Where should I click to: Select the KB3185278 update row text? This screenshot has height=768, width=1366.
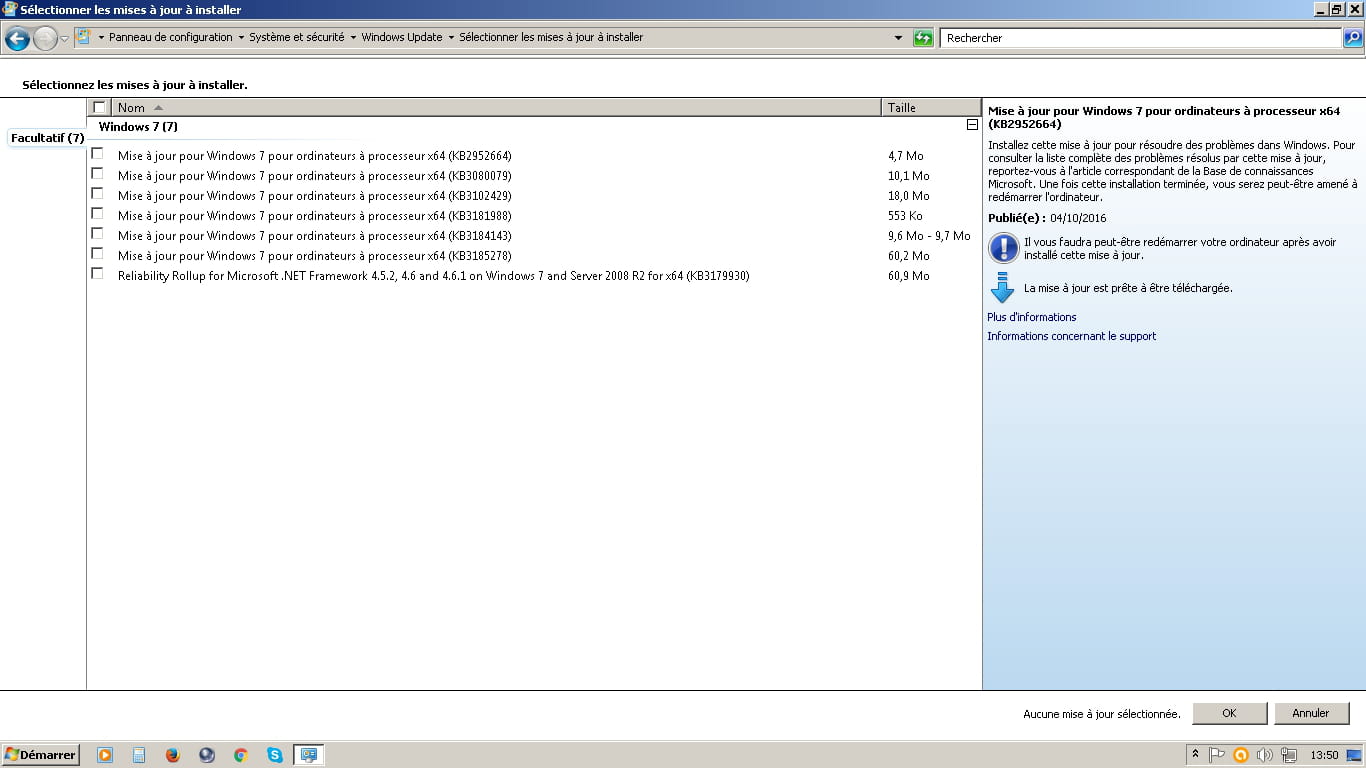(x=314, y=256)
